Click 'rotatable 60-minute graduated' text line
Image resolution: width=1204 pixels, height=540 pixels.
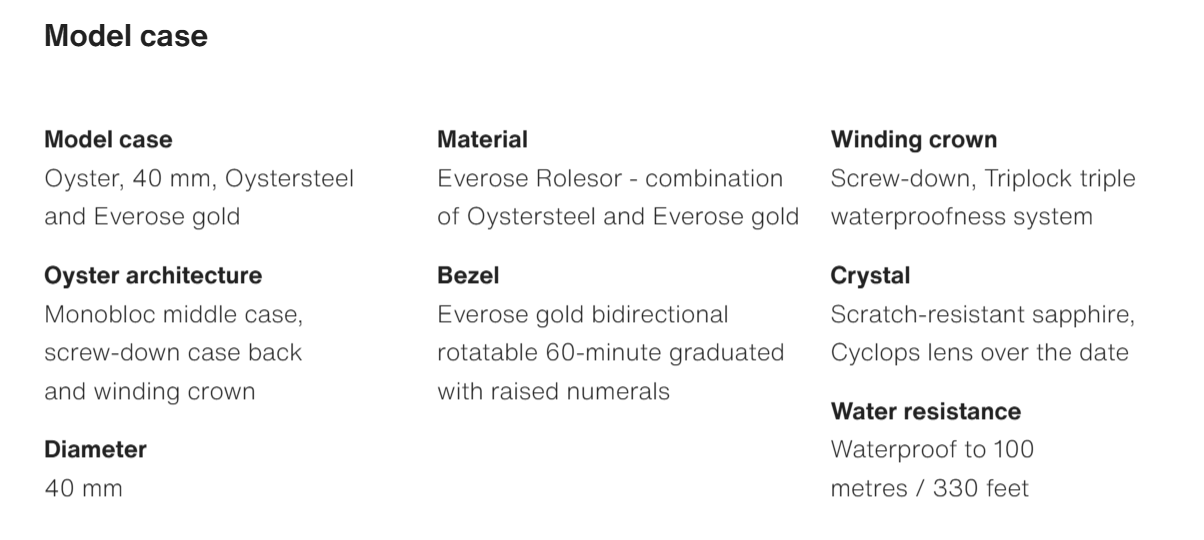pyautogui.click(x=610, y=353)
